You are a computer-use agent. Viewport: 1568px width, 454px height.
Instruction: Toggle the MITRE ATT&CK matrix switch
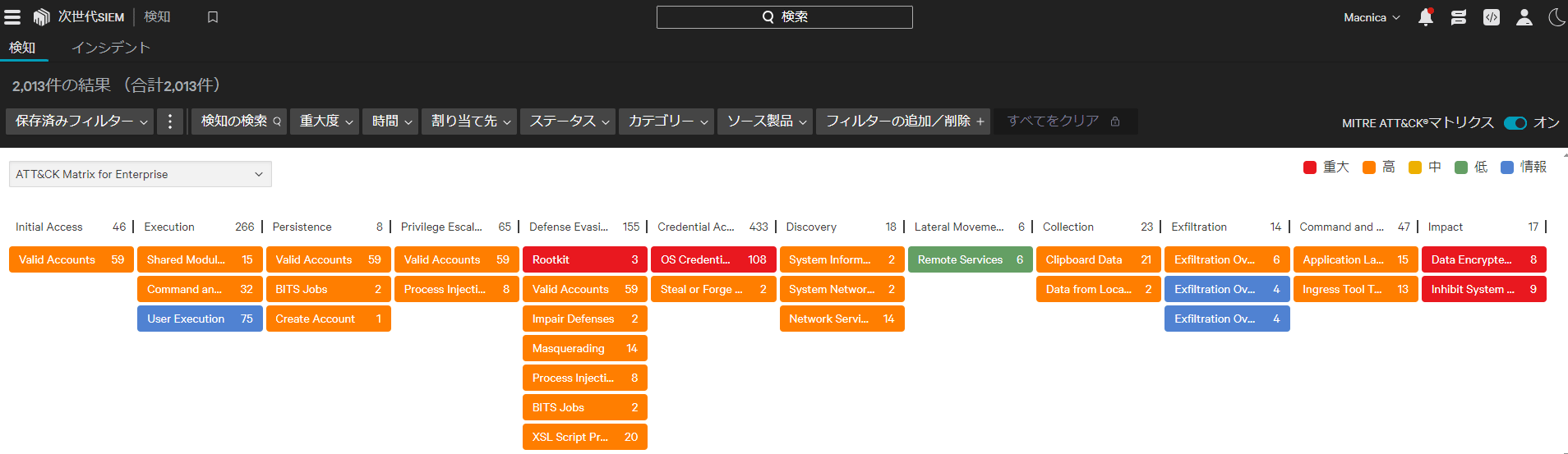(x=1515, y=122)
